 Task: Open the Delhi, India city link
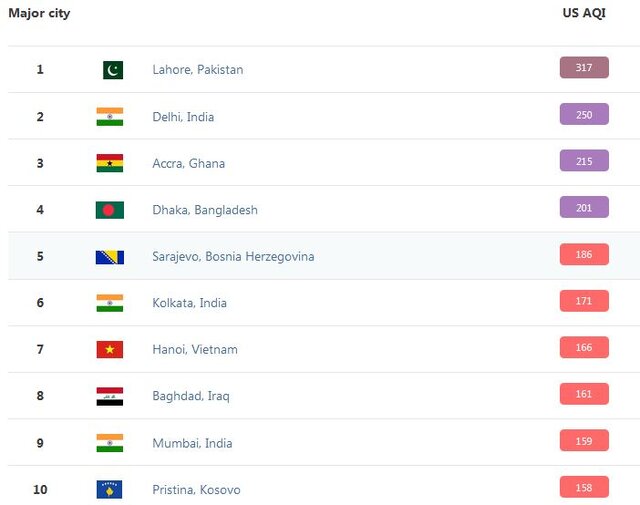183,117
